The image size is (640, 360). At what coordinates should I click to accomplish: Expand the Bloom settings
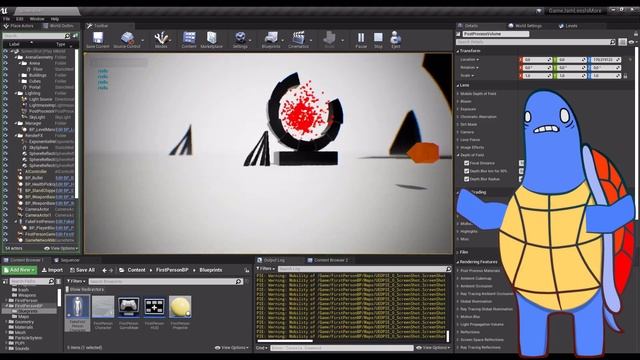tap(458, 101)
